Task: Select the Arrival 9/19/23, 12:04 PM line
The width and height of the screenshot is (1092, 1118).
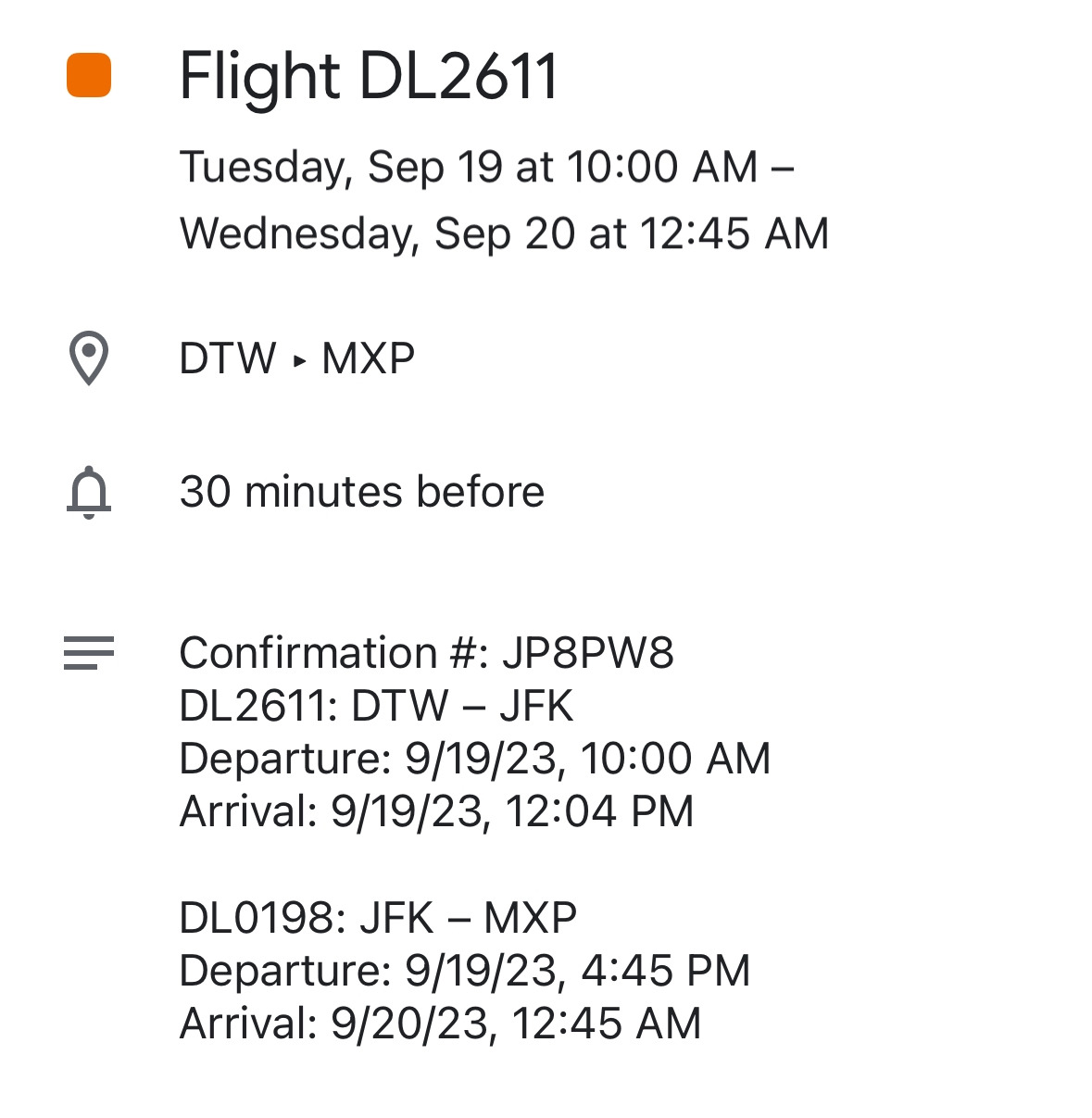Action: [x=436, y=811]
